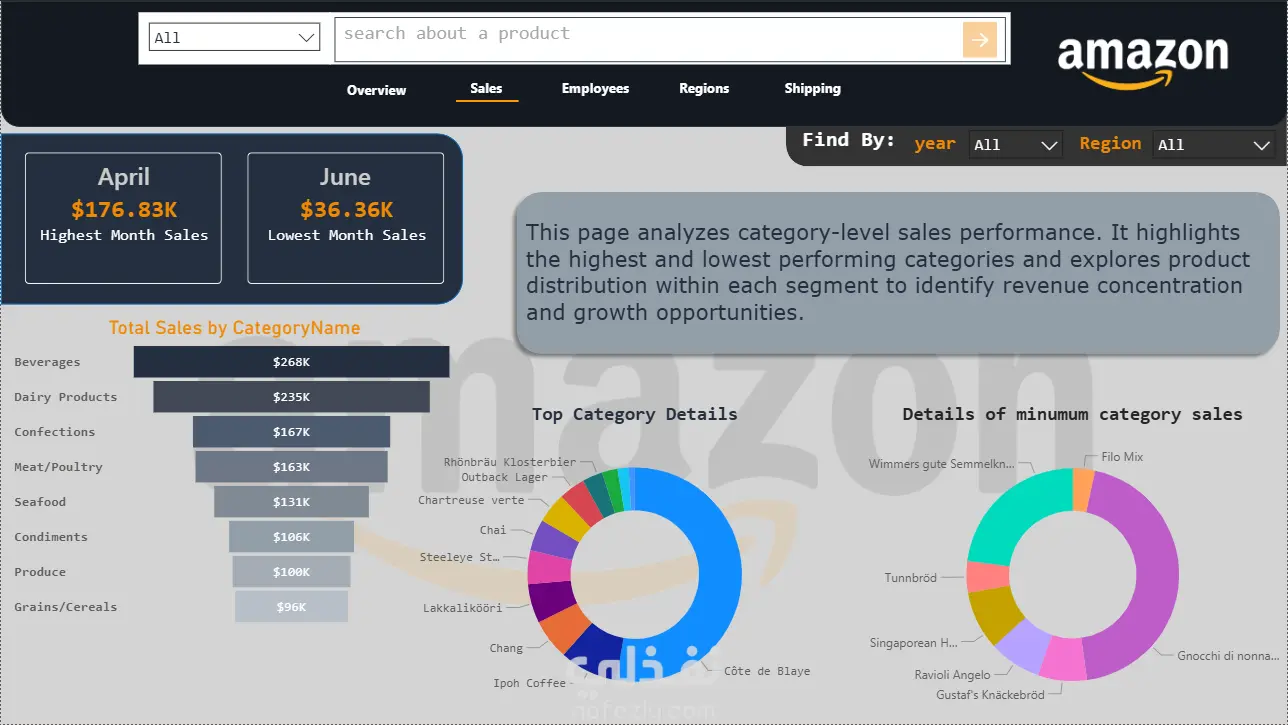
Task: Click the 'Chartreuse verte' chart label
Action: coord(471,500)
